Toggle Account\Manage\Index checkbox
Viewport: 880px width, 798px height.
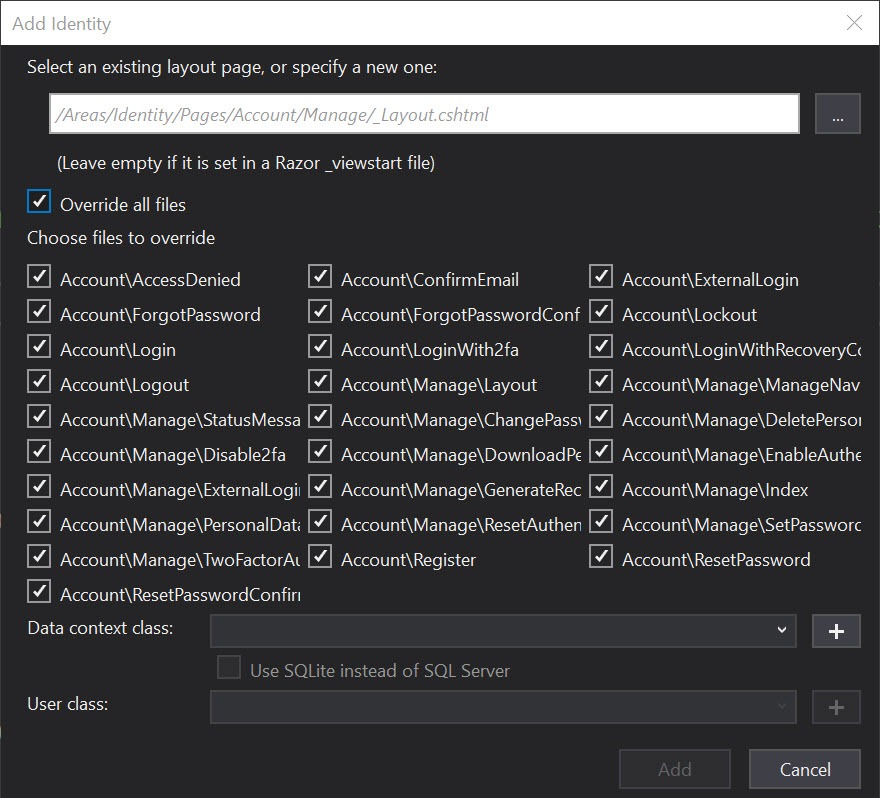pos(601,487)
